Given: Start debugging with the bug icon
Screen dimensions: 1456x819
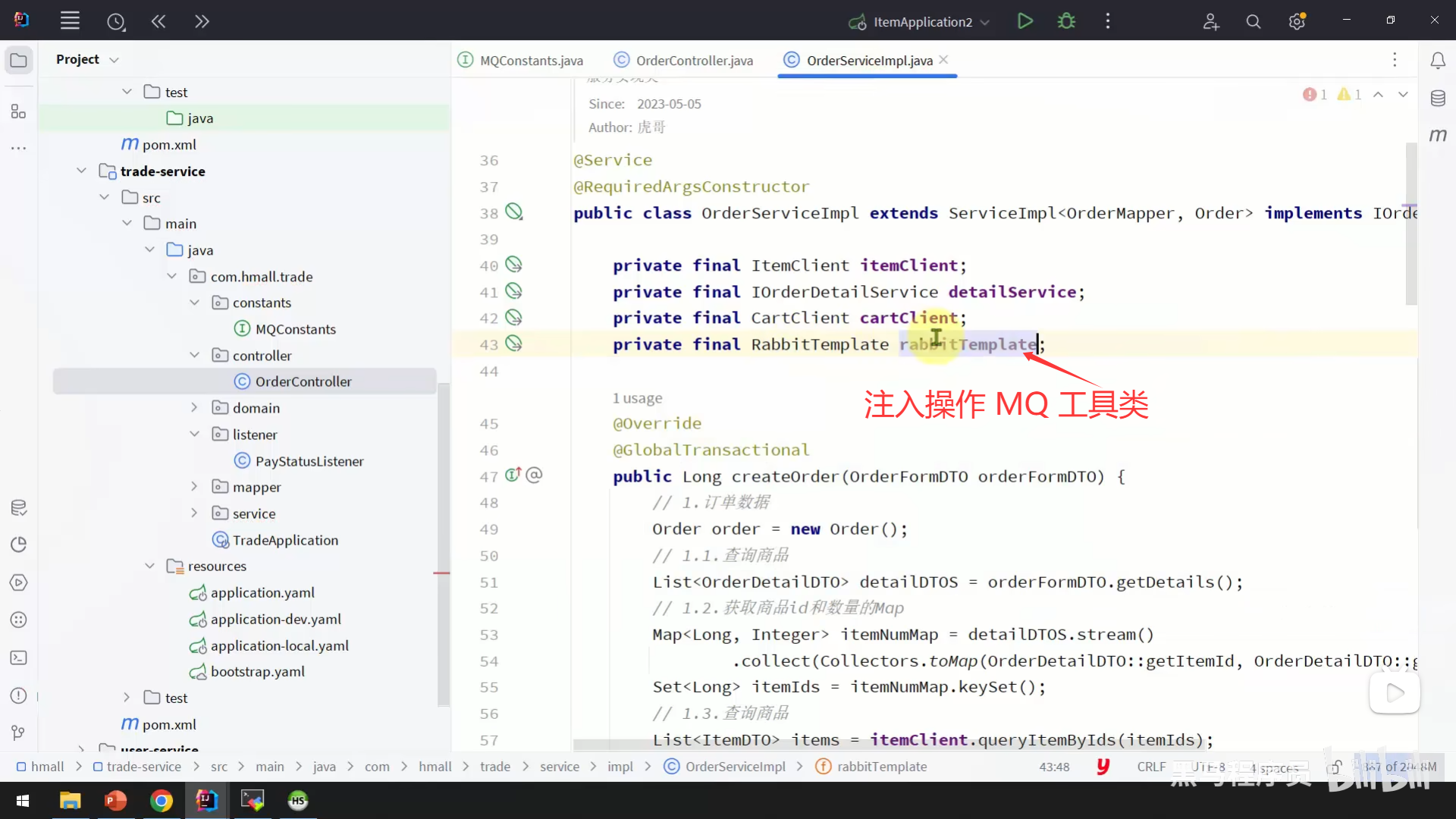Looking at the screenshot, I should (x=1066, y=21).
